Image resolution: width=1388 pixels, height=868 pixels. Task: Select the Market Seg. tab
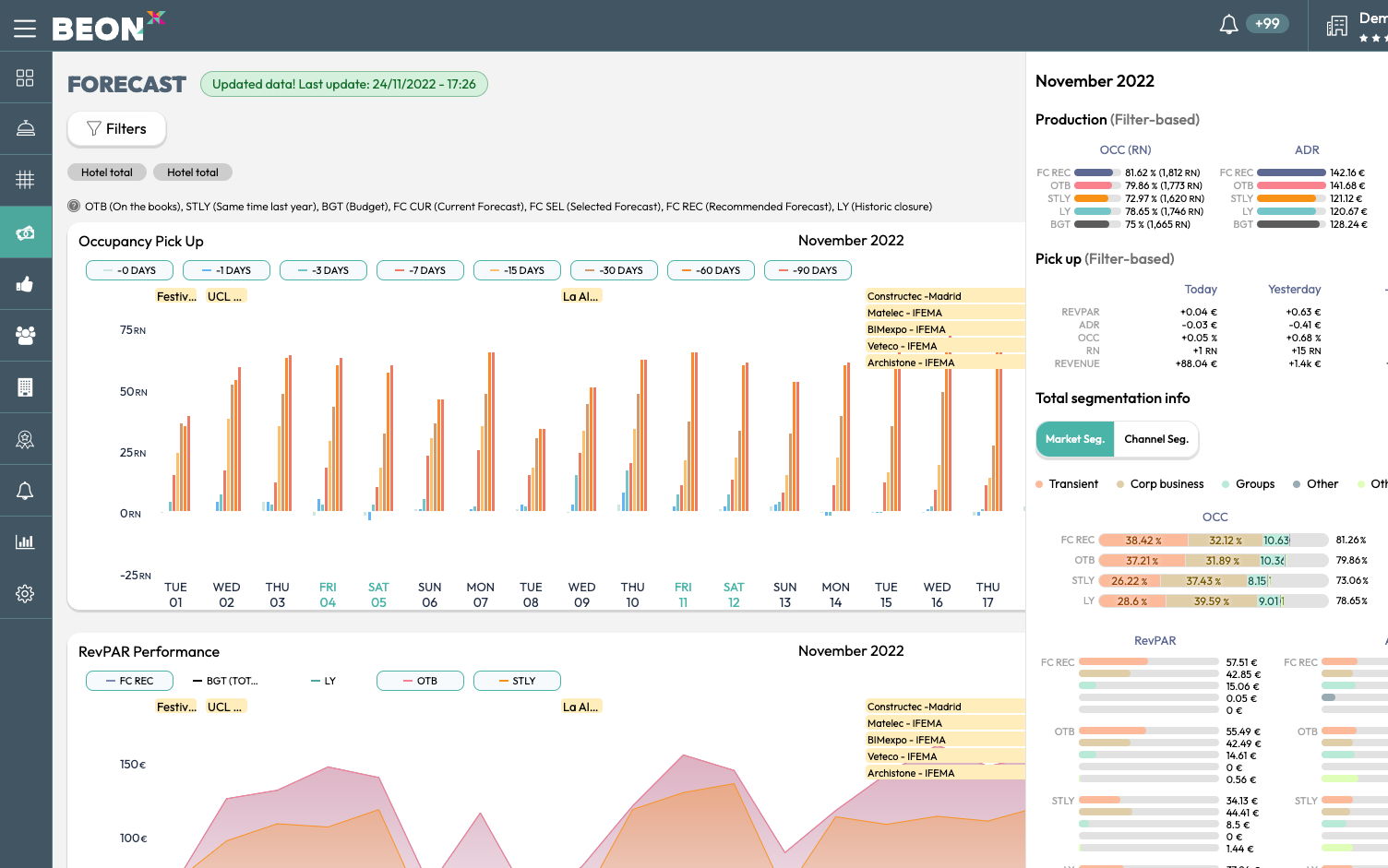coord(1074,439)
